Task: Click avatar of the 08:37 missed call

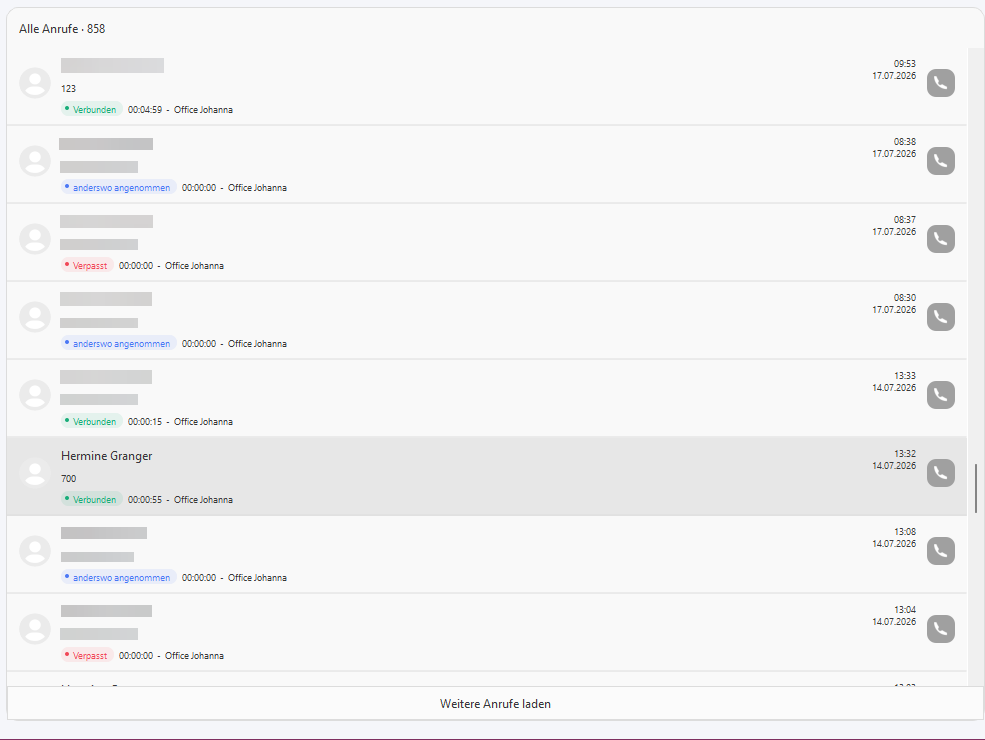Action: click(35, 239)
